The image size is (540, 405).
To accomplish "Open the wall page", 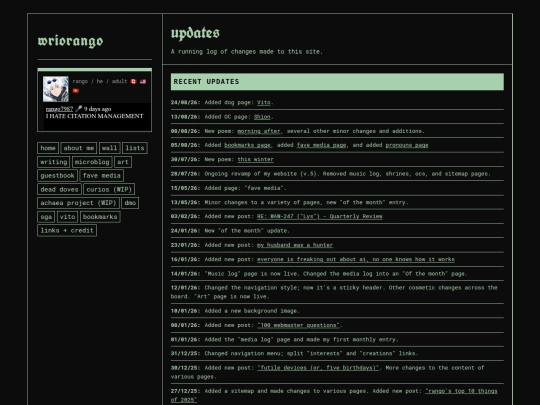I will click(110, 148).
